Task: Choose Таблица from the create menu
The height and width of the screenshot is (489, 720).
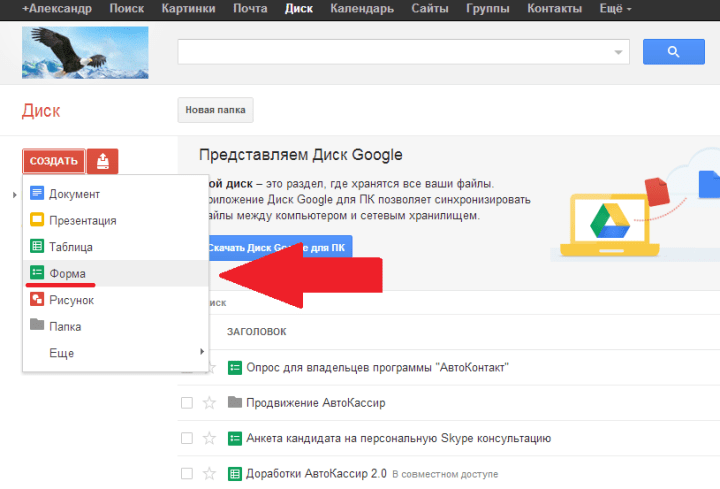Action: [x=116, y=247]
